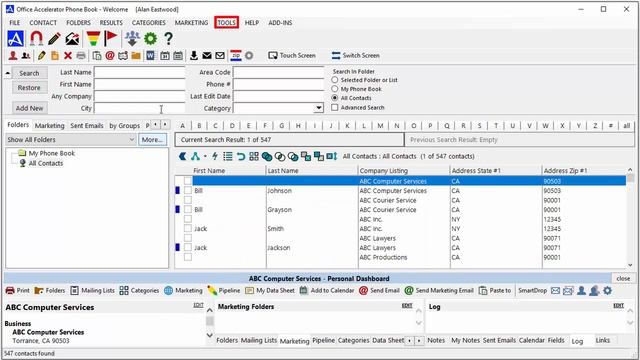Click the four-squares categories icon above results

point(254,156)
